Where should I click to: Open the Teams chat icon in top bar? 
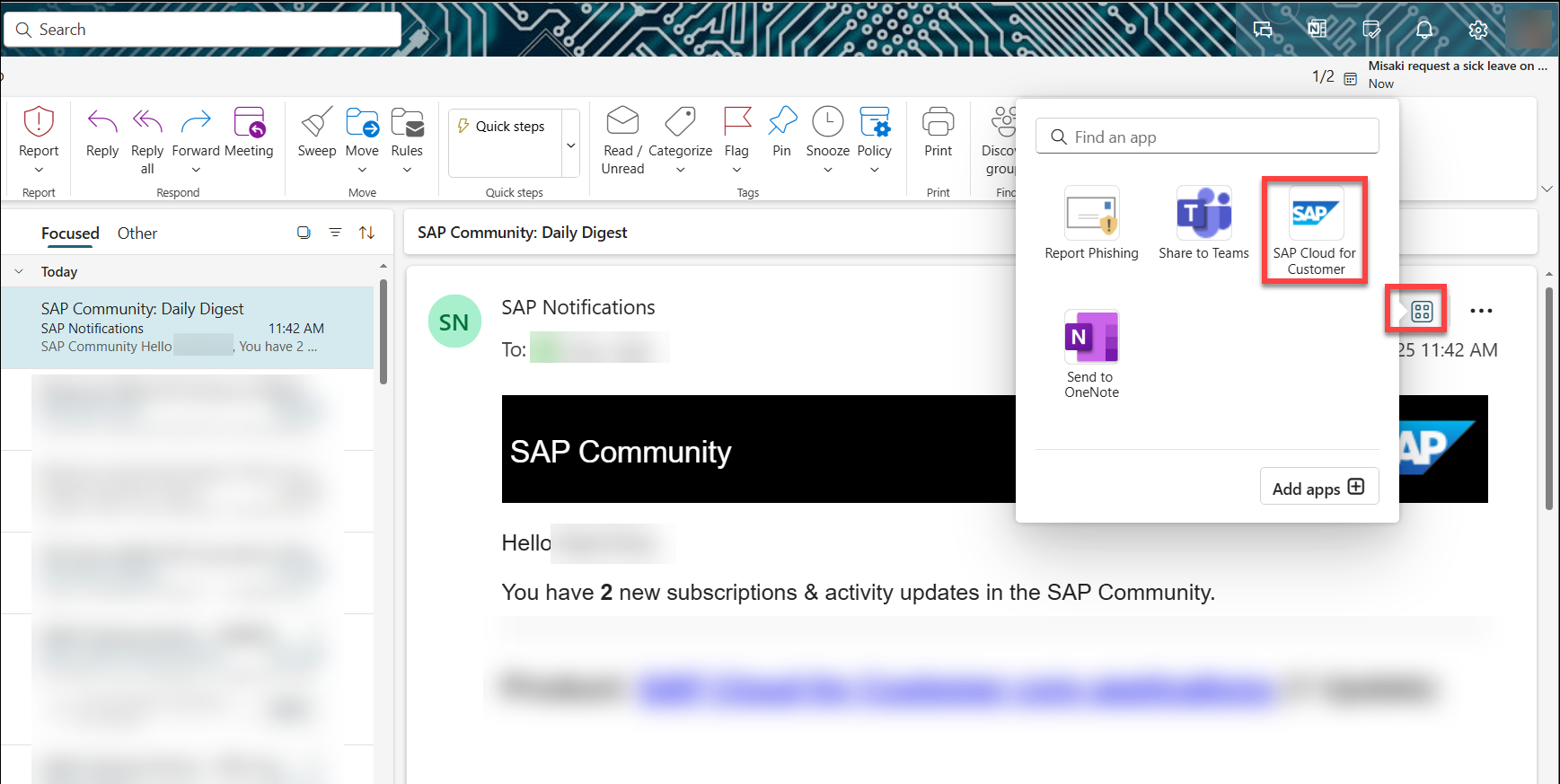tap(1263, 30)
